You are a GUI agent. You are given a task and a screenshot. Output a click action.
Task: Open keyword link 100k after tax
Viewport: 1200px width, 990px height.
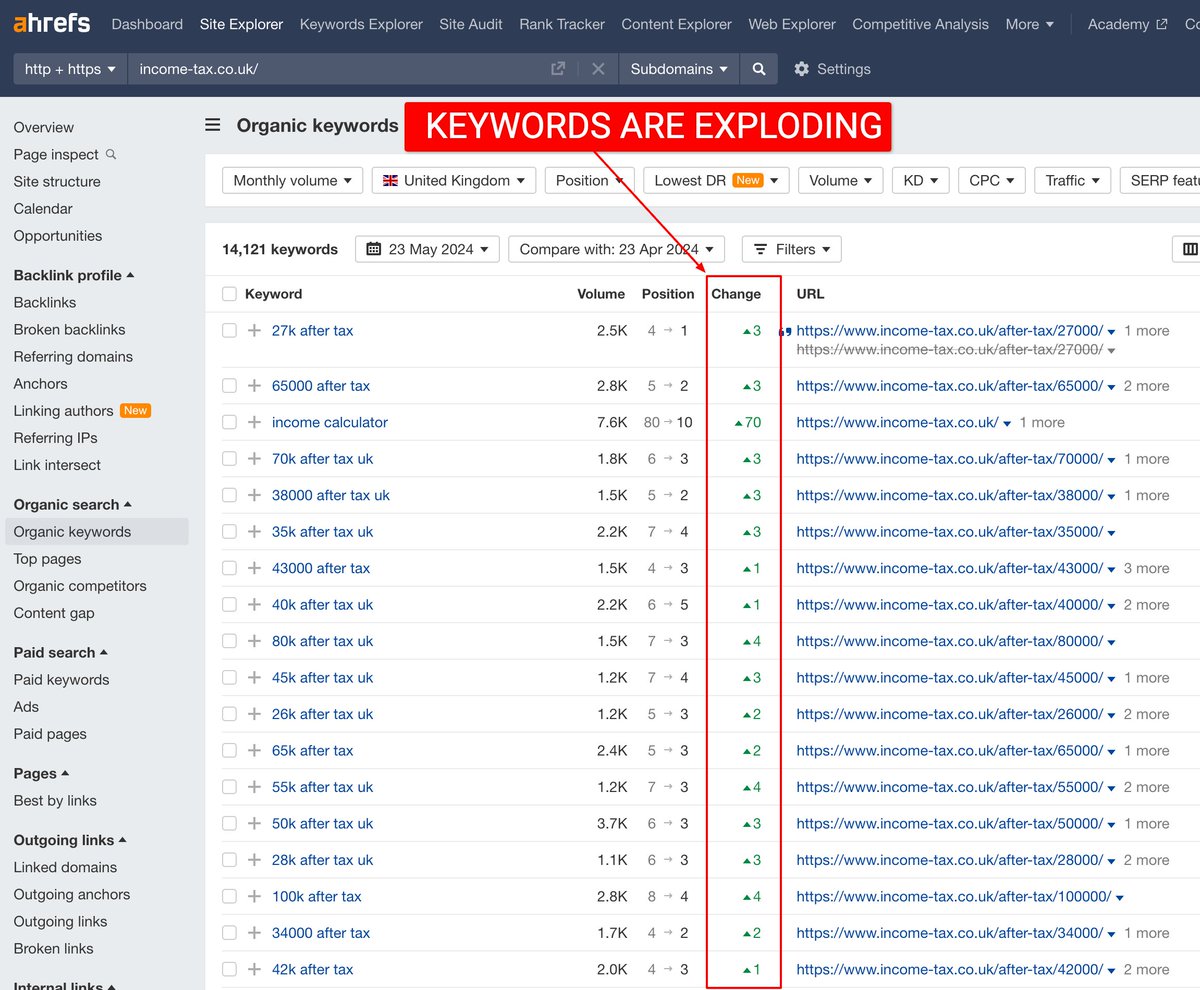pos(317,897)
